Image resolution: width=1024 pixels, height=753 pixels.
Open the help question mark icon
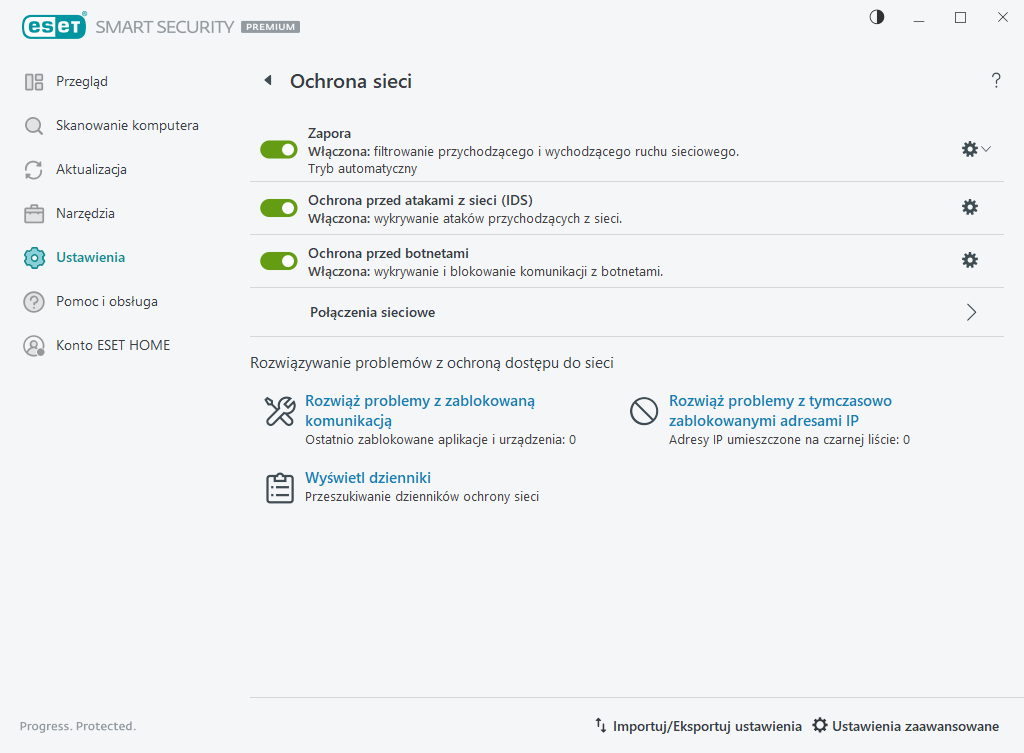click(996, 81)
